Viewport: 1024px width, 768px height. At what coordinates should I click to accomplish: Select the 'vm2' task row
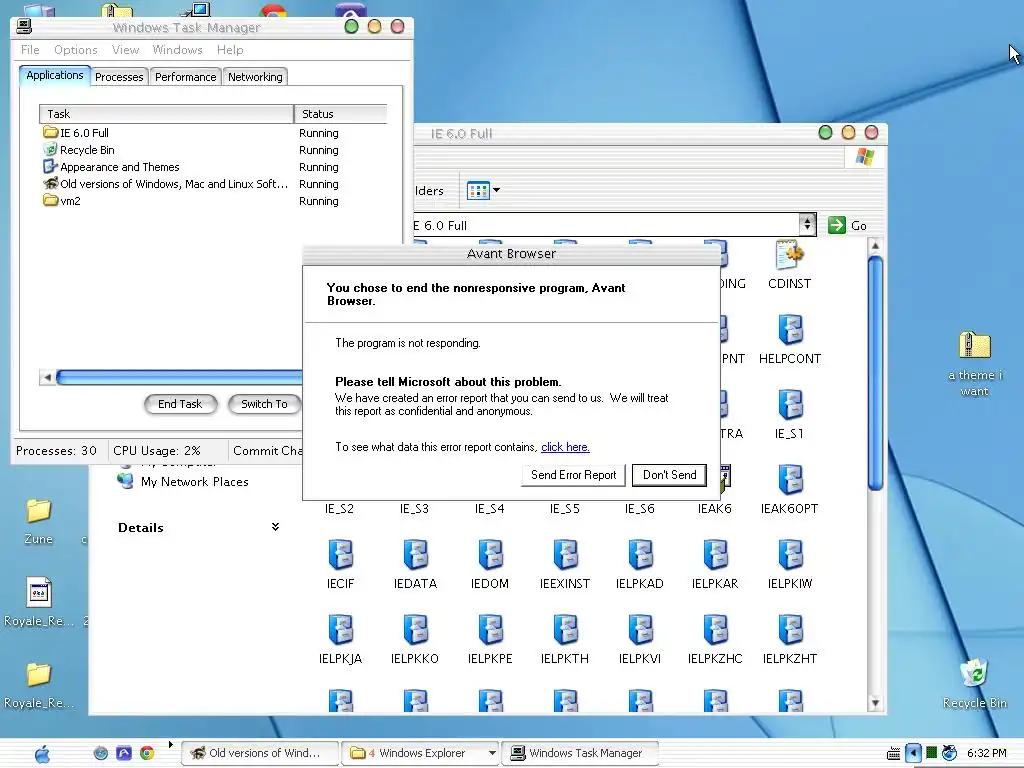[213, 200]
